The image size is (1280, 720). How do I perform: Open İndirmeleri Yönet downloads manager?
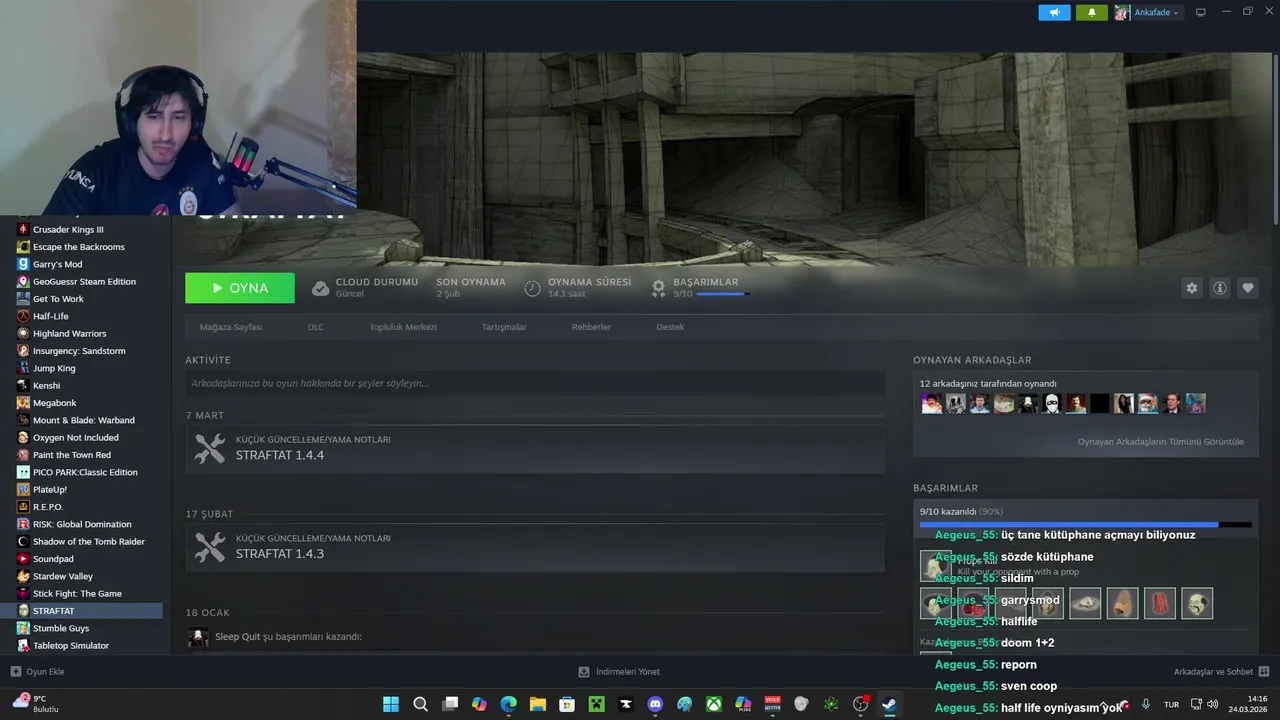tap(619, 672)
